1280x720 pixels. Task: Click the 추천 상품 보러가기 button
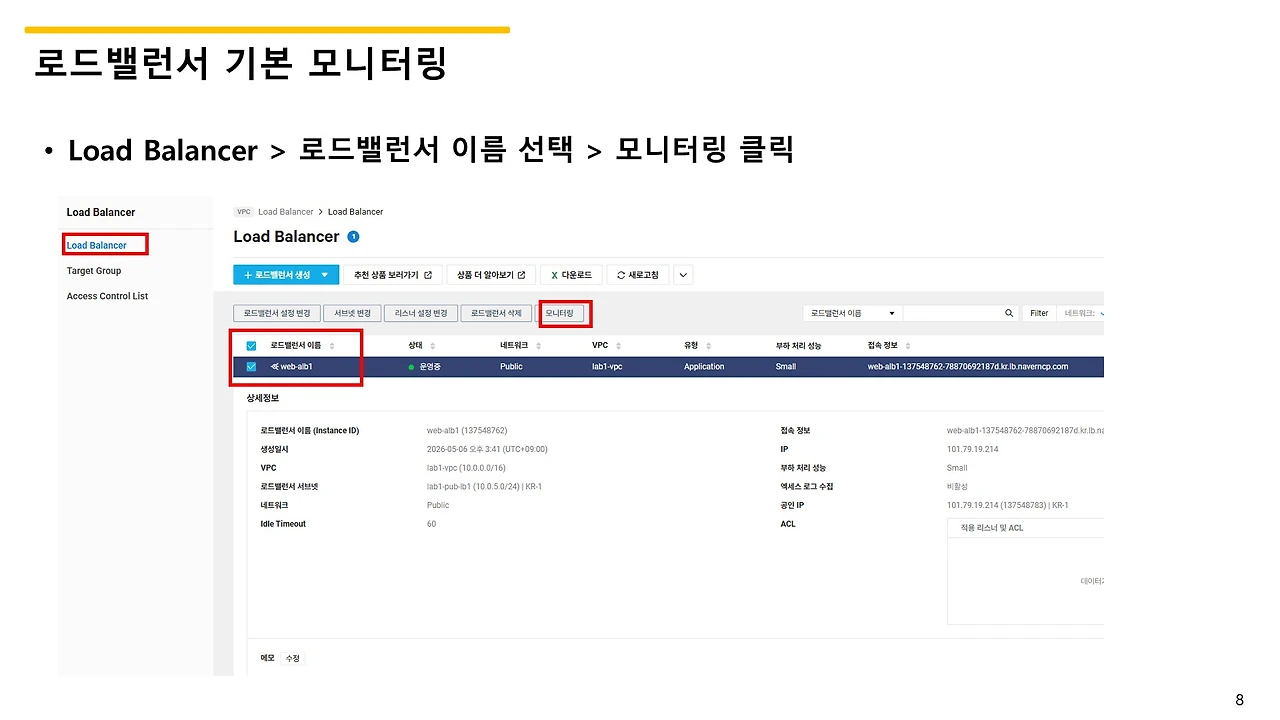pos(393,275)
